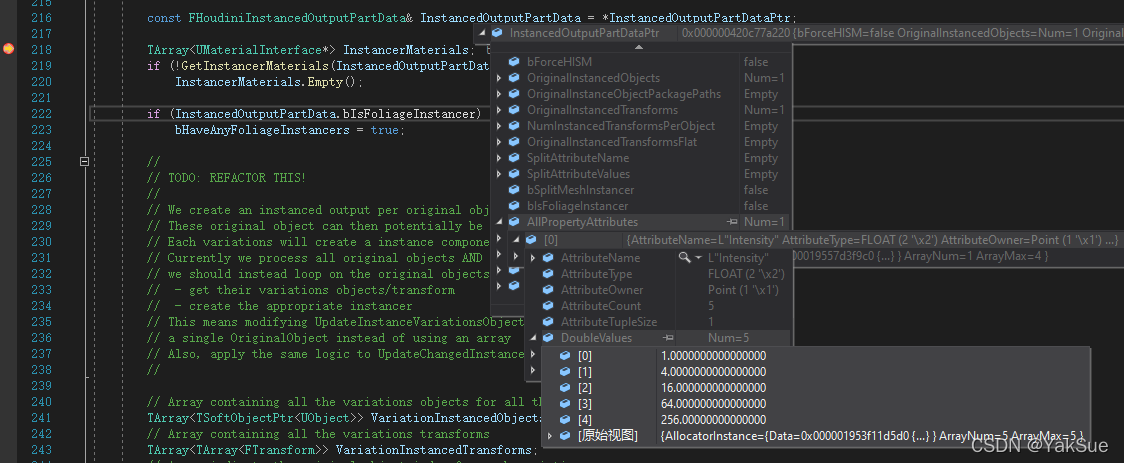
Task: Click the OriginalInstancedObjects field icon
Action: tap(514, 78)
